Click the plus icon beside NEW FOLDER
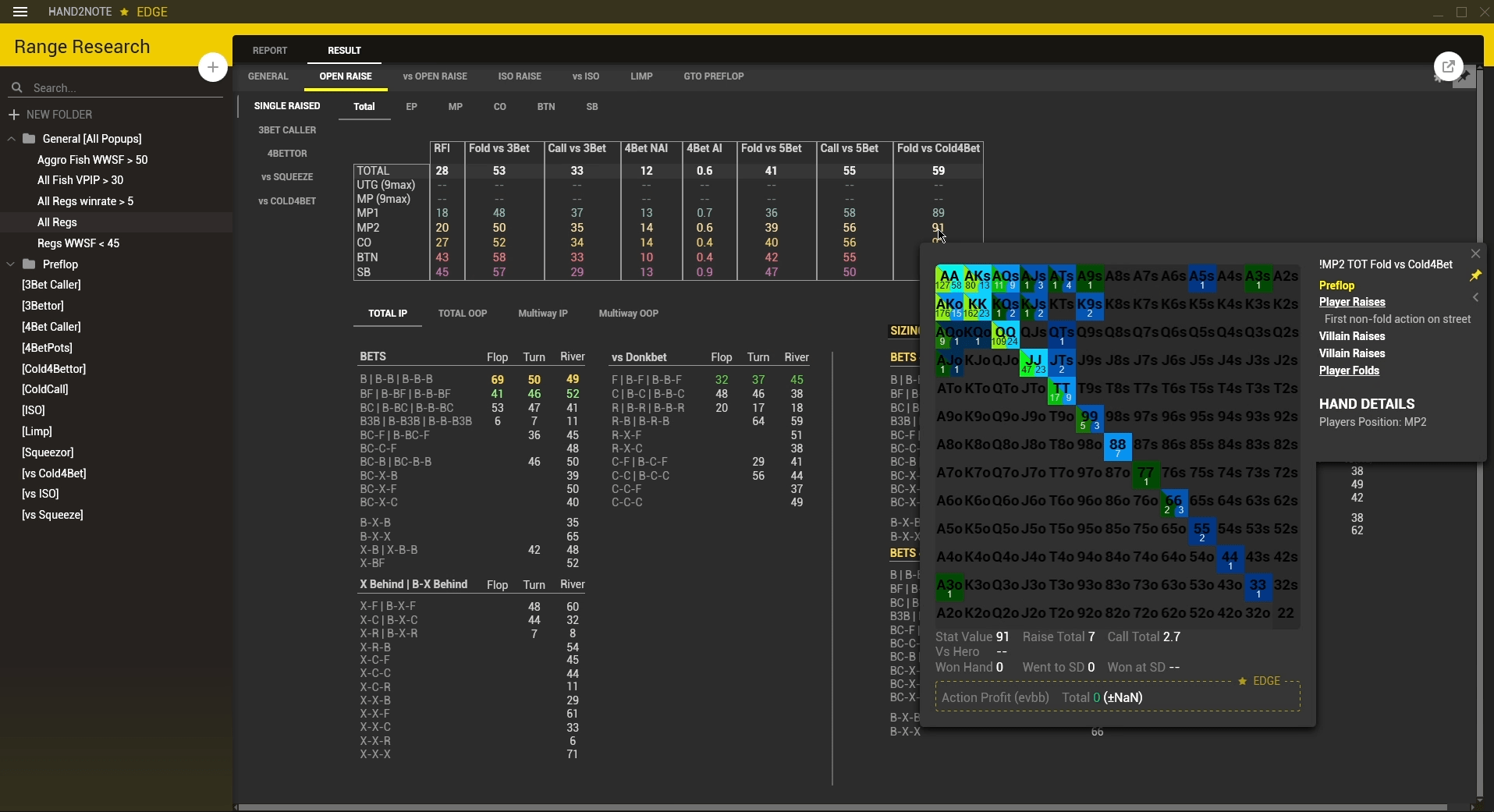The image size is (1494, 812). pyautogui.click(x=13, y=115)
